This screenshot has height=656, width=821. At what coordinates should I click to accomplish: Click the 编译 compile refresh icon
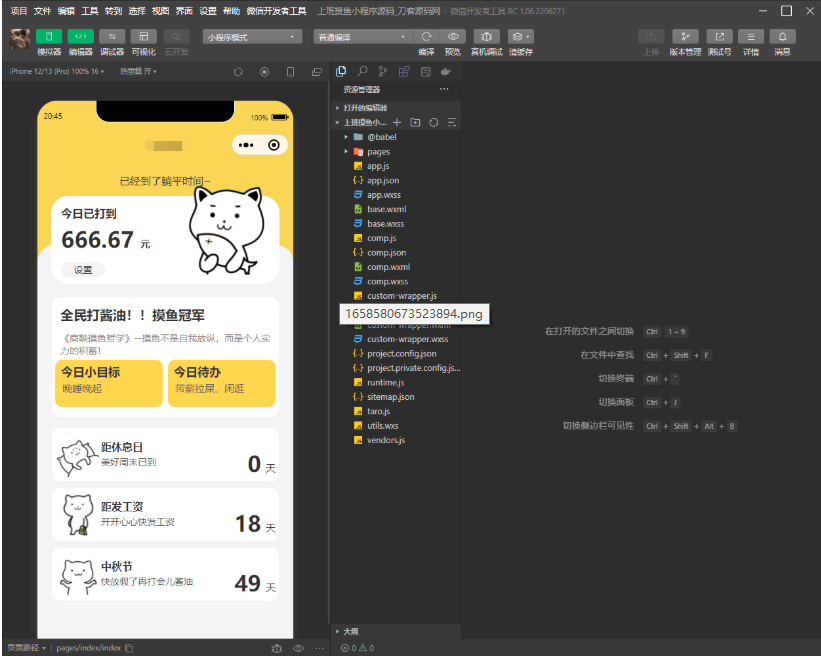(x=426, y=36)
